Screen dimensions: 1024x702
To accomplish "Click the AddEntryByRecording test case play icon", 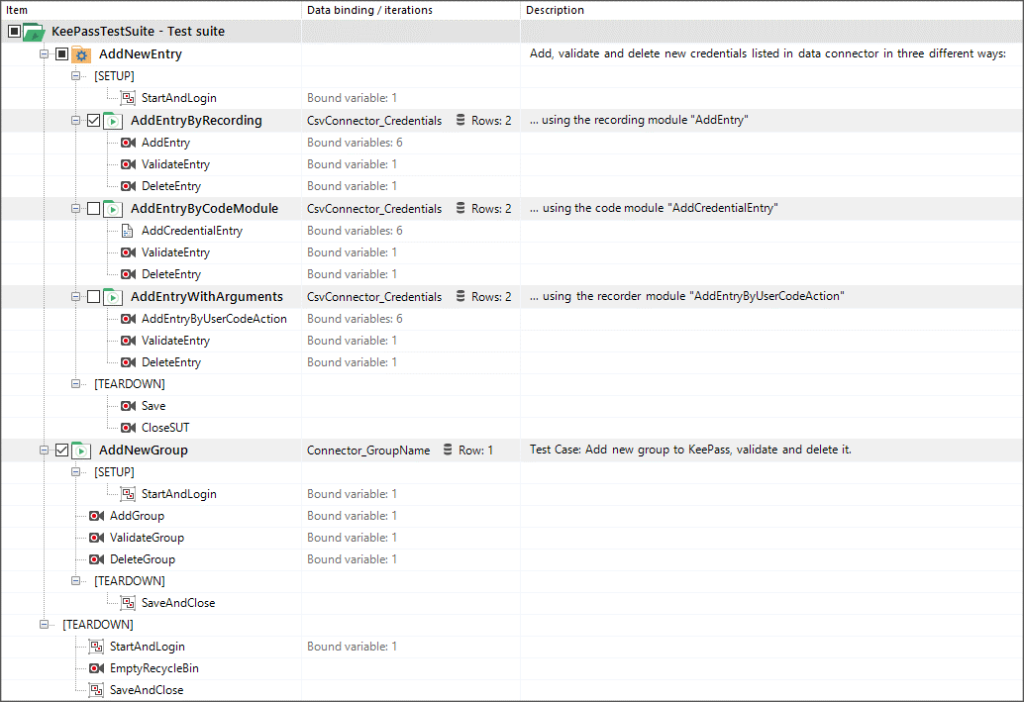I will coord(113,121).
